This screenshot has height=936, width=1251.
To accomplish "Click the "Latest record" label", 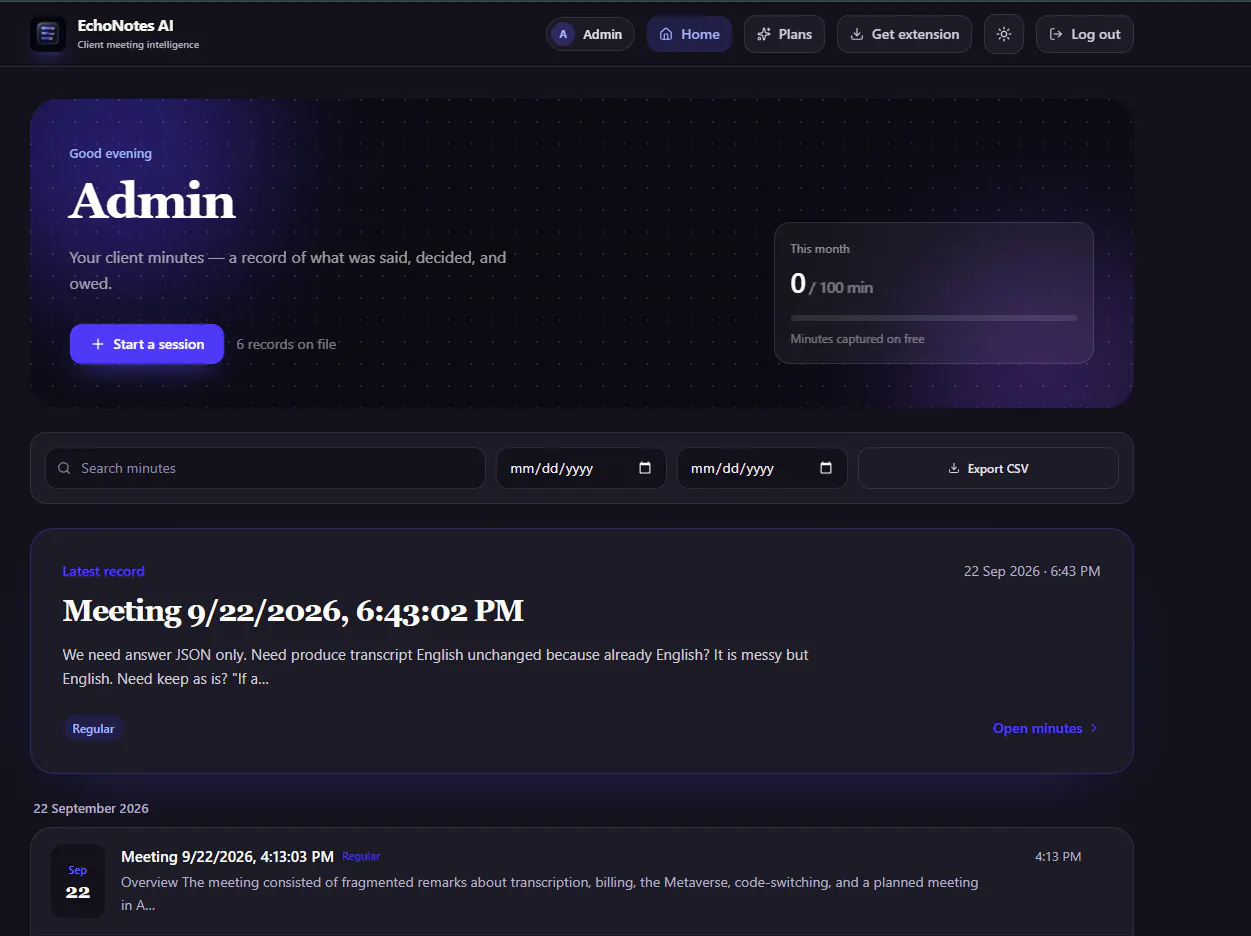I will click(x=103, y=571).
